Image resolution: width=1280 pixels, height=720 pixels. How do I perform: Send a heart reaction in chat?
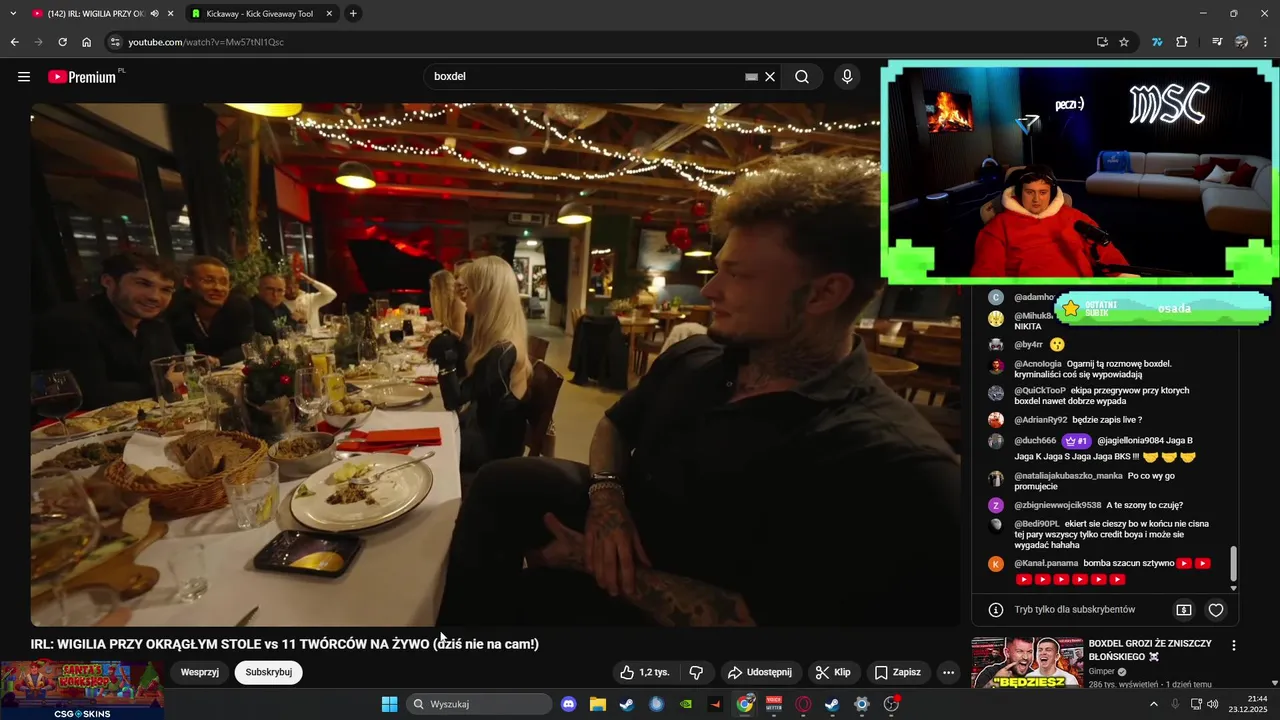pyautogui.click(x=1216, y=610)
